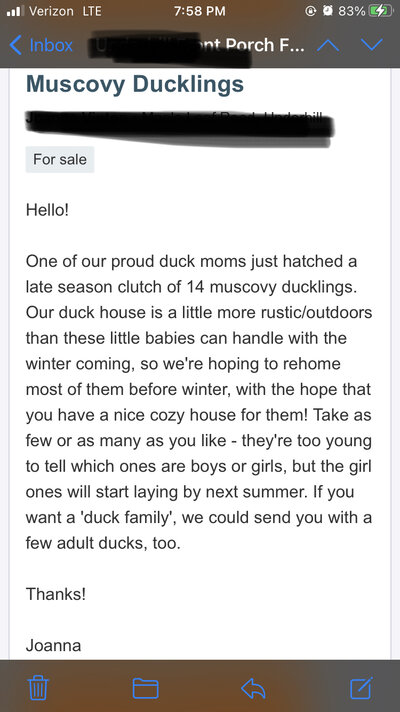Return to Inbox with back chevron
Image resolution: width=400 pixels, height=712 pixels.
(41, 45)
